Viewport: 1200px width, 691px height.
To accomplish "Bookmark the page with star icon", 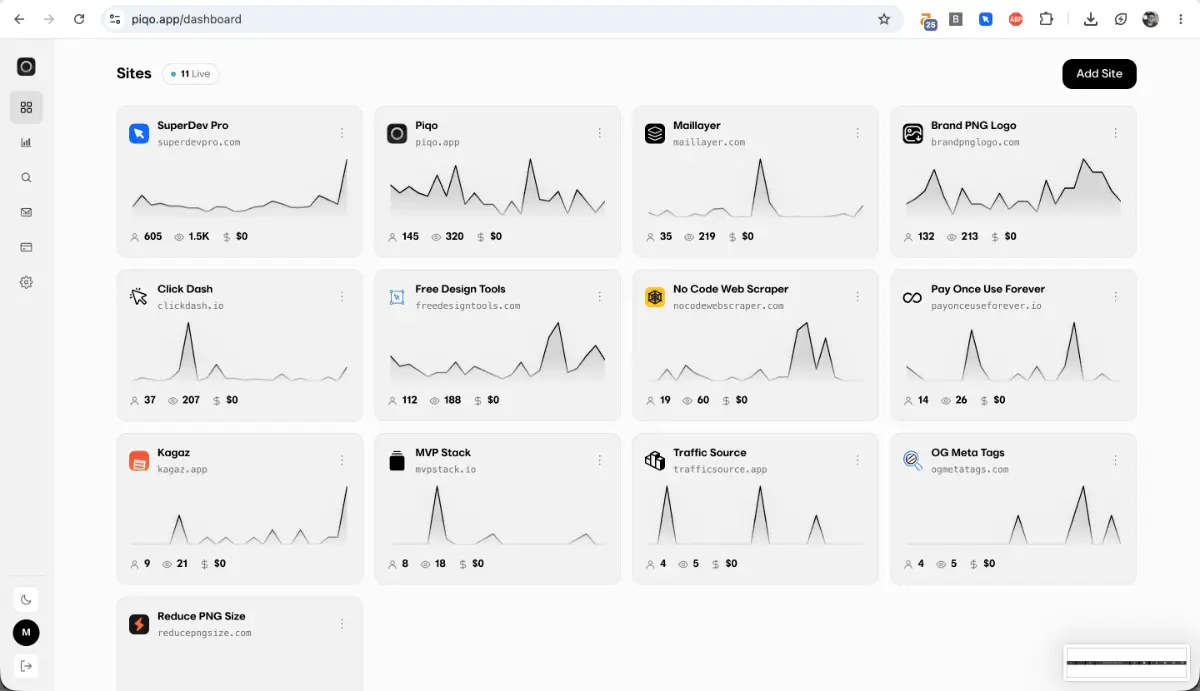I will (884, 19).
